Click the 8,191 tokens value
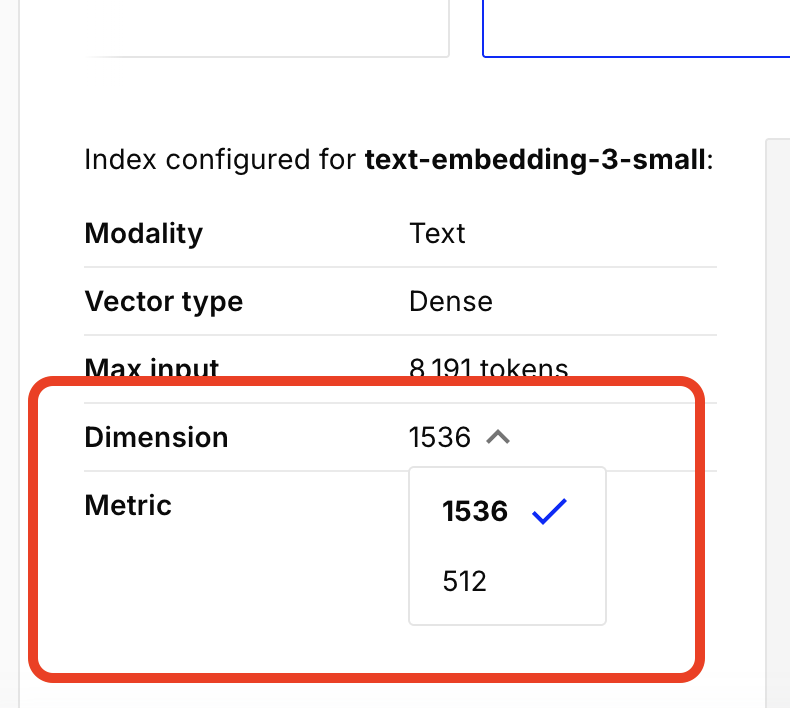 coord(488,368)
